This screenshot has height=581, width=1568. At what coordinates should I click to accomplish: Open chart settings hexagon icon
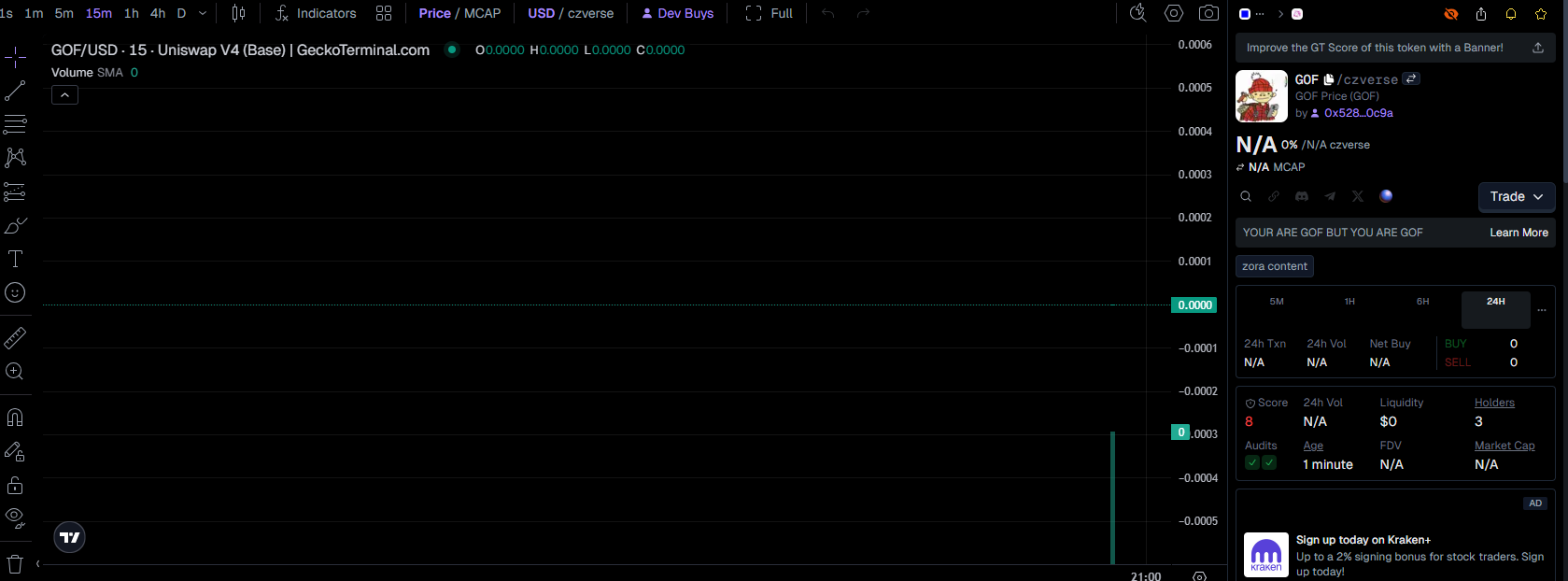(x=1174, y=13)
